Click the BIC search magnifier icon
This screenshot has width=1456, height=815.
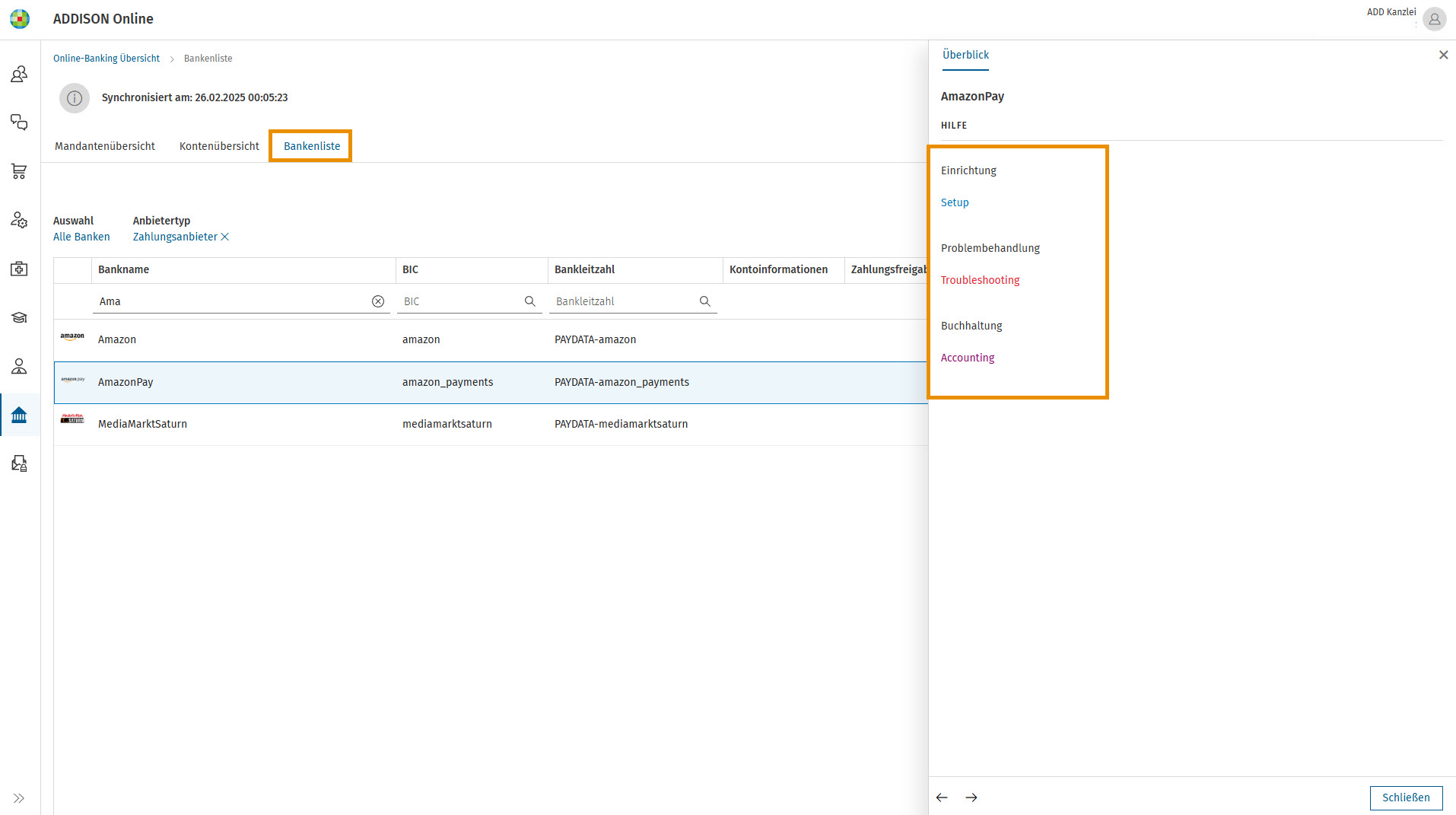tap(530, 301)
